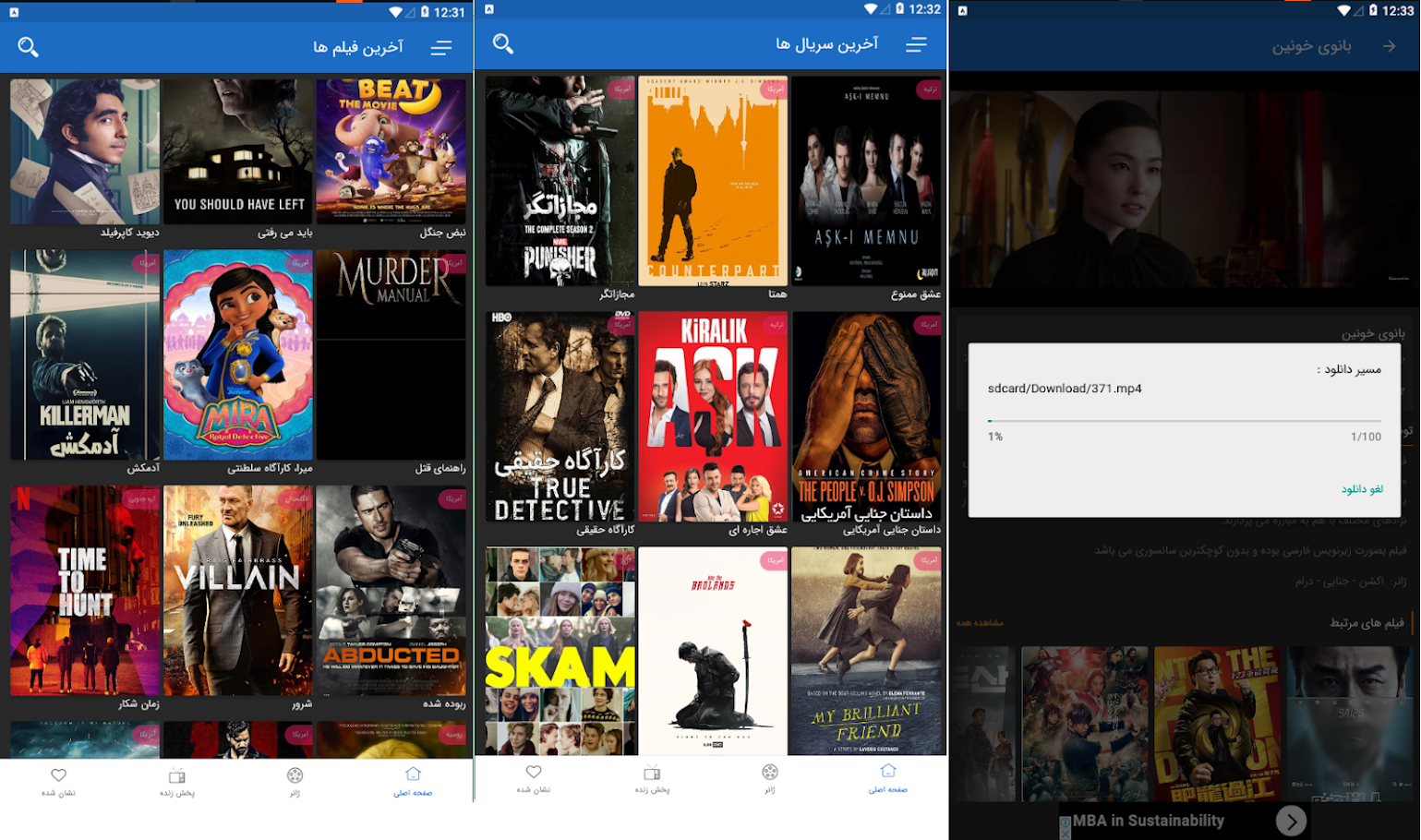The width and height of the screenshot is (1421, 840).
Task: Open the yellow related-film poster with man in glasses
Action: pos(1217,724)
